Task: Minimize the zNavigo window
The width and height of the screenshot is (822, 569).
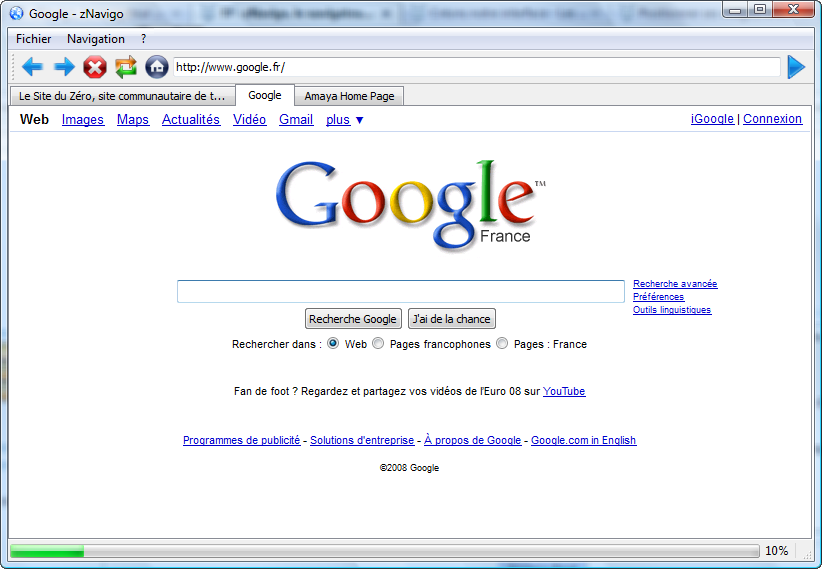Action: pyautogui.click(x=736, y=10)
